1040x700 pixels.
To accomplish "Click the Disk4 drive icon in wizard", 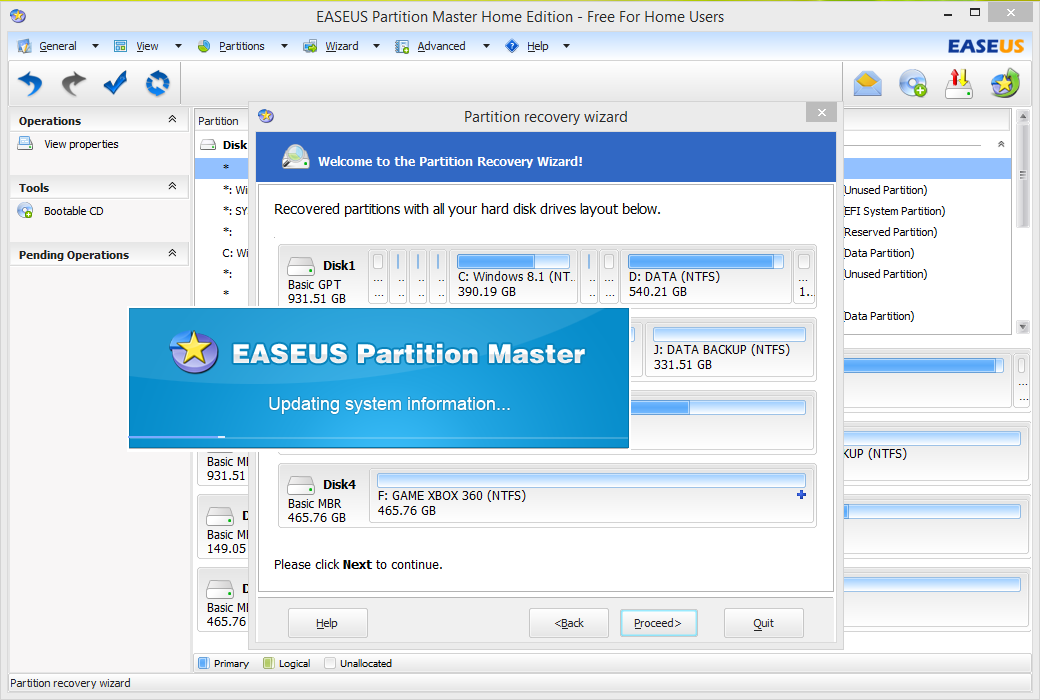I will [300, 486].
